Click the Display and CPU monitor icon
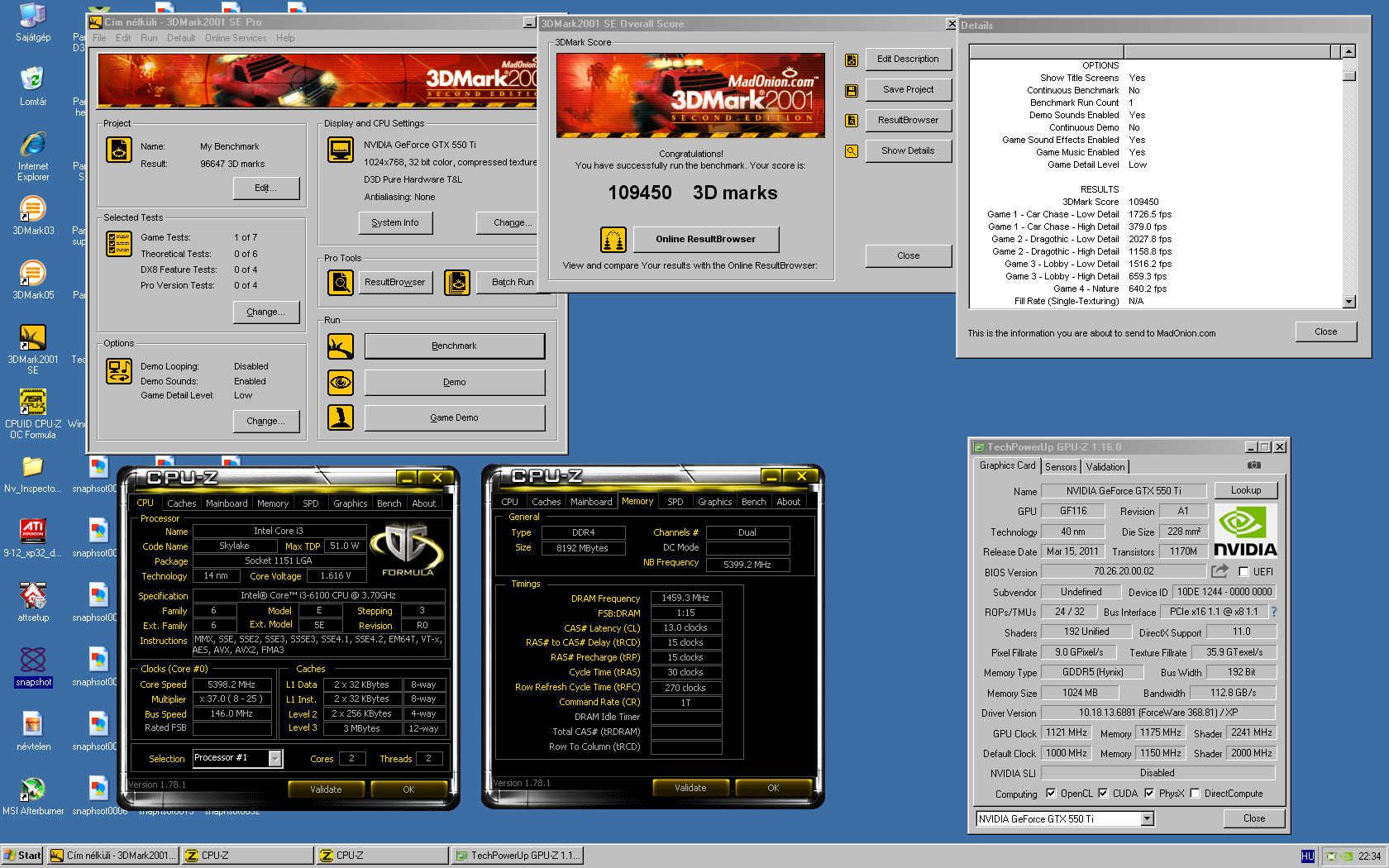The width and height of the screenshot is (1389, 868). tap(341, 150)
